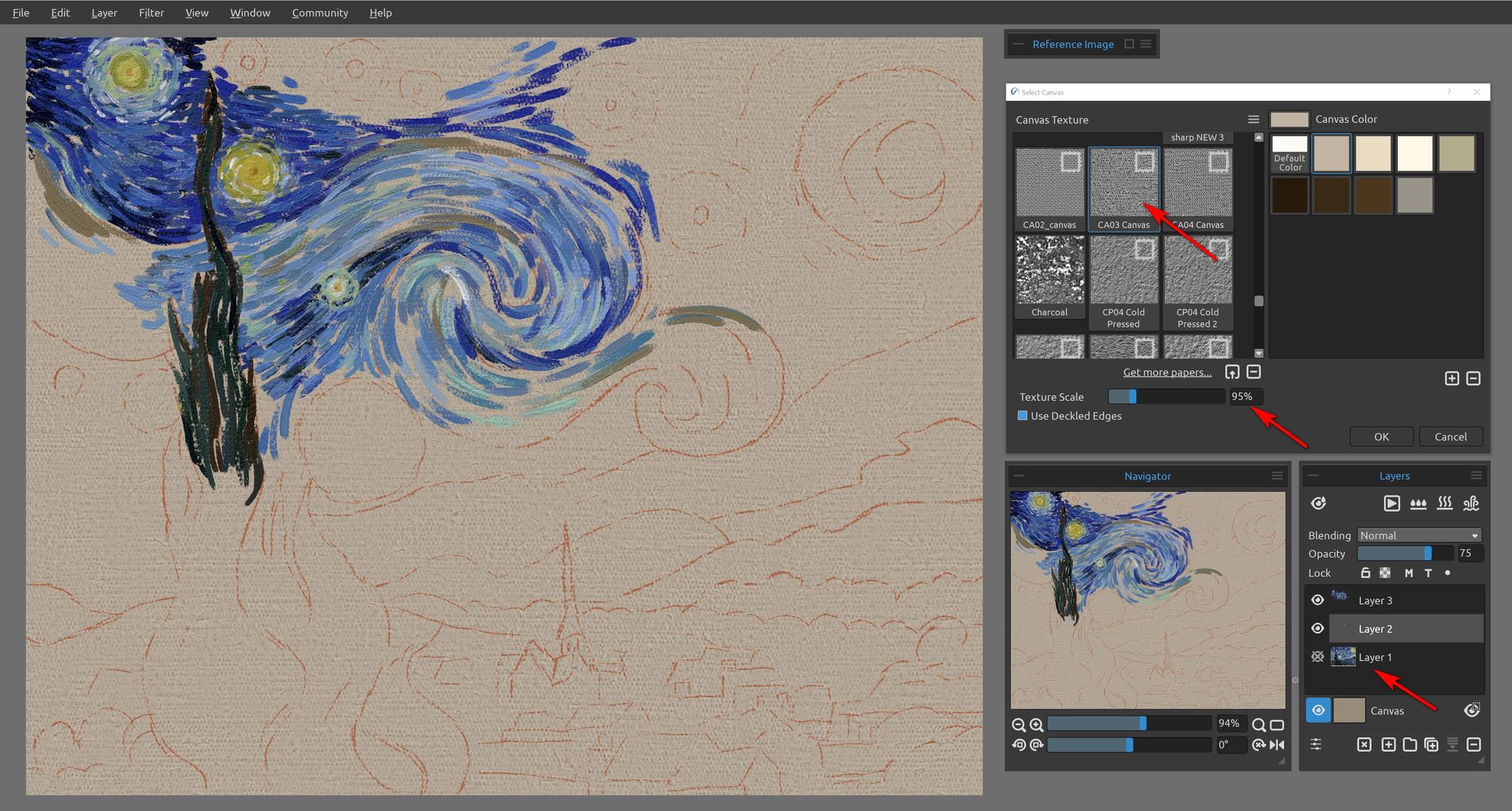The height and width of the screenshot is (811, 1512).
Task: Collapse the Layers panel with dash icon
Action: click(1313, 476)
